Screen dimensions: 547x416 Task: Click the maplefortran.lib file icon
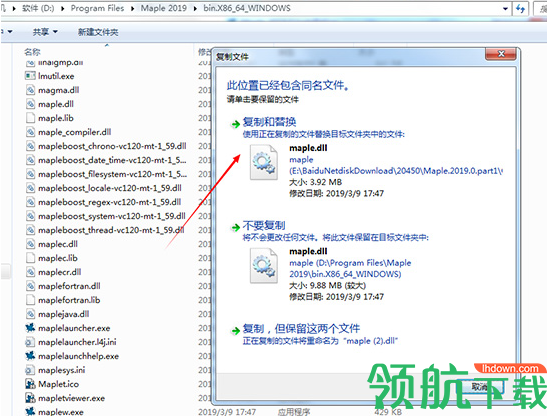pos(30,300)
